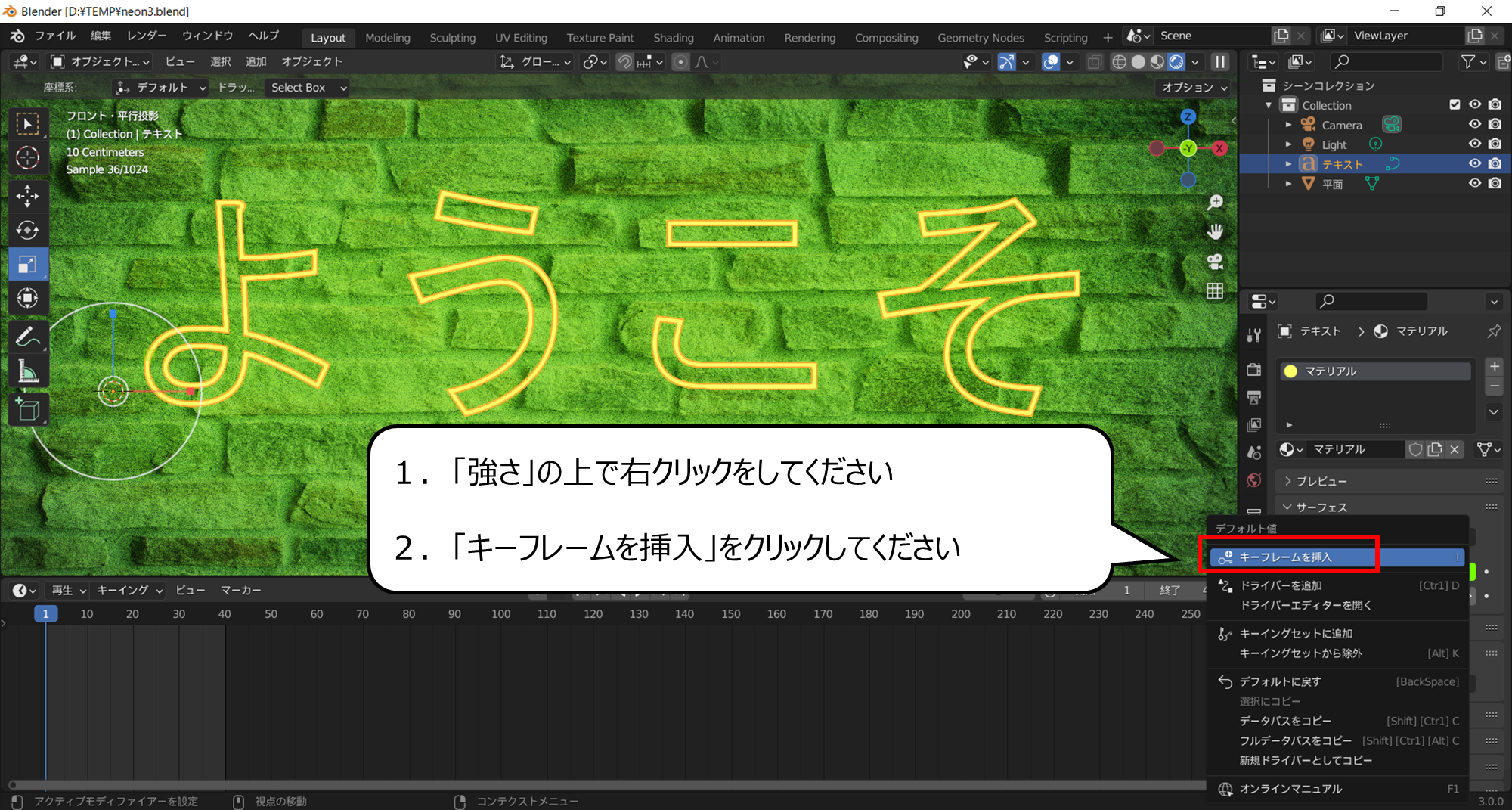Switch to solid viewport shading
The height and width of the screenshot is (810, 1512).
(1138, 62)
